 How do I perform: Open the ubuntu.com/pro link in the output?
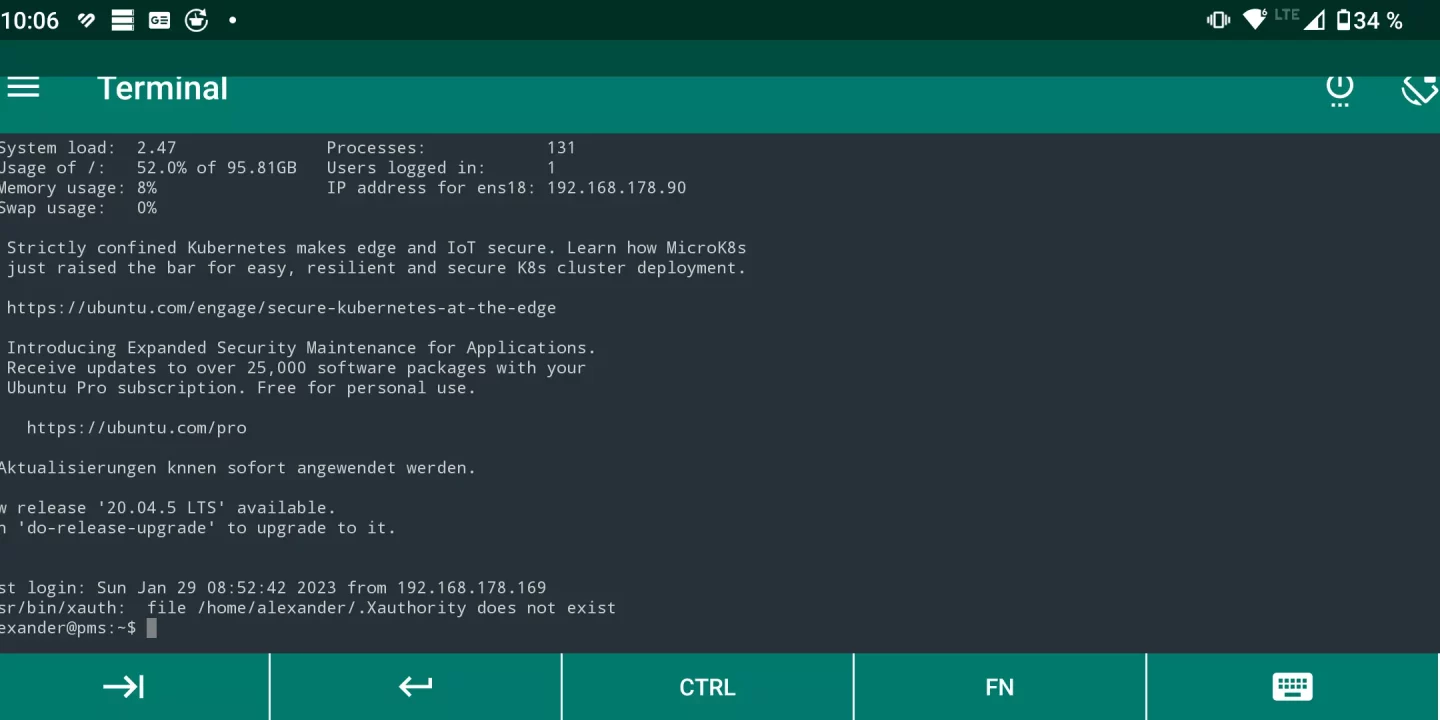click(137, 427)
